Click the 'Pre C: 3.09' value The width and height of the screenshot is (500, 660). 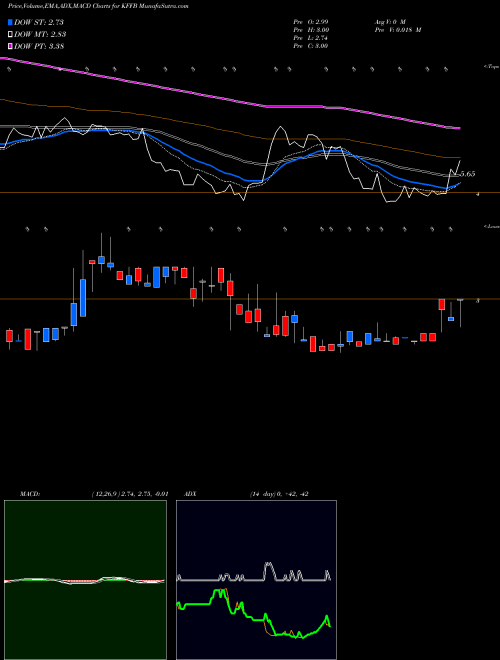click(311, 46)
